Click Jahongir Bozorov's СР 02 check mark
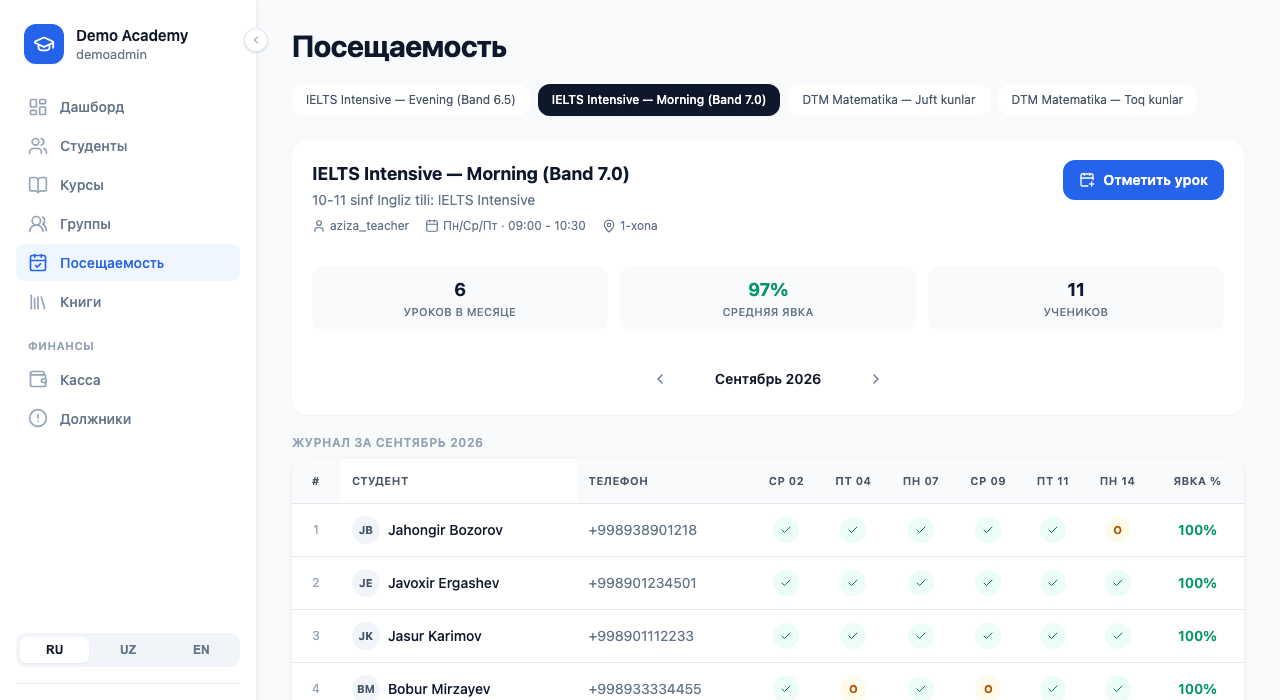This screenshot has width=1280, height=700. [x=786, y=530]
